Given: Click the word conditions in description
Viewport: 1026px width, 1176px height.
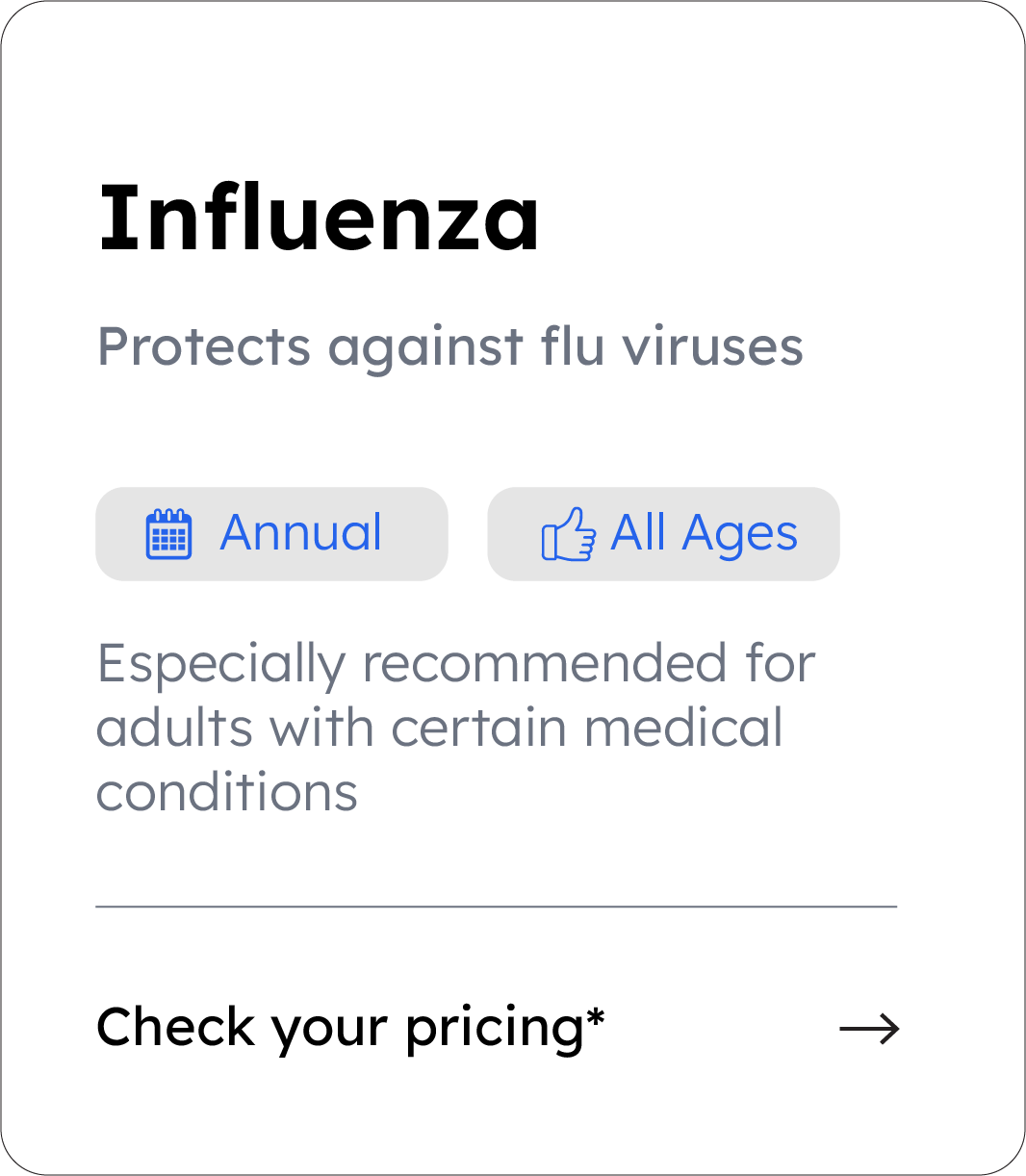Looking at the screenshot, I should 227,793.
